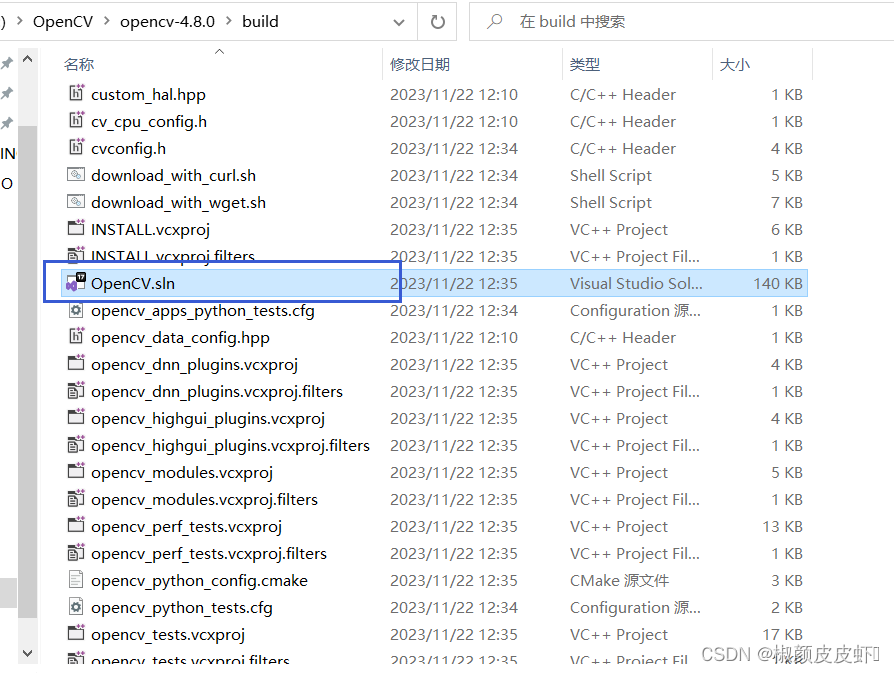Click the build breadcrumb segment

pos(261,22)
